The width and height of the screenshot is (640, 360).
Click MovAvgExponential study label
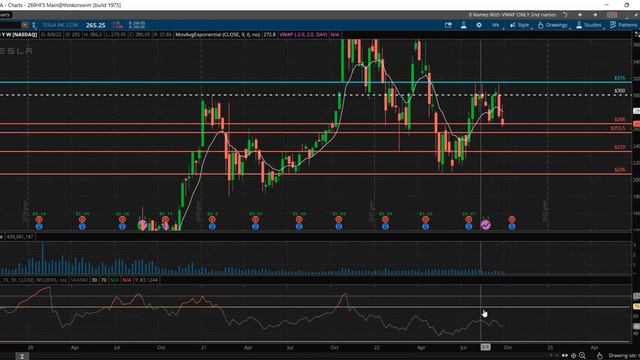(218, 35)
